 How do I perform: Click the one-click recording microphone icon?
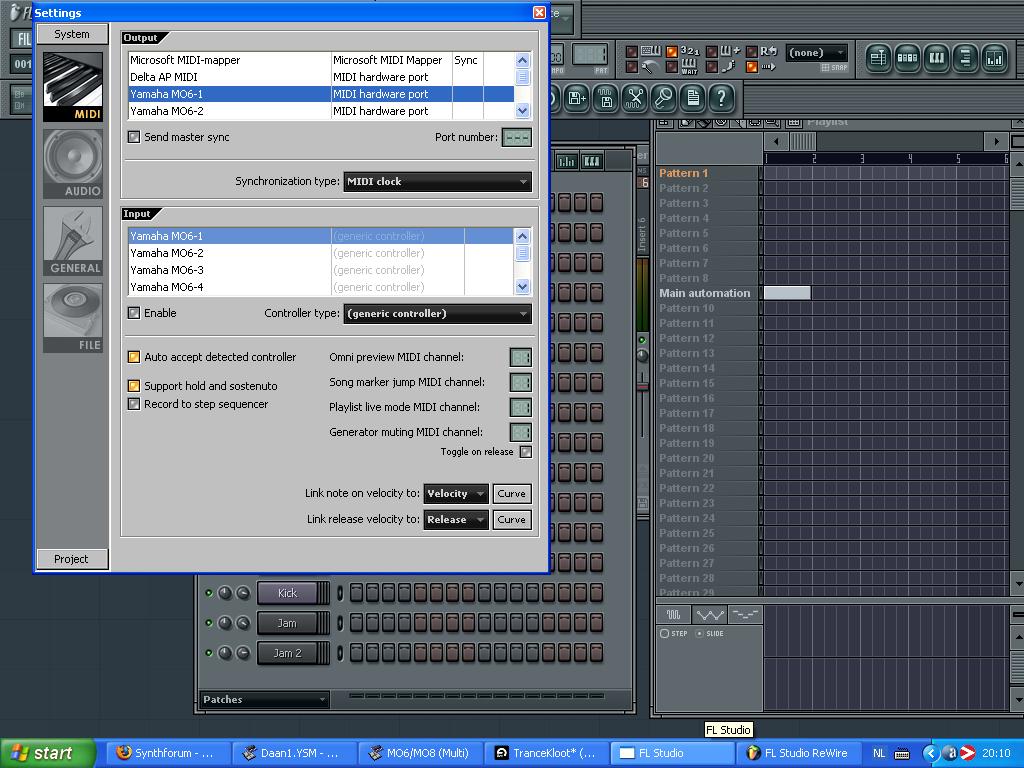point(664,99)
